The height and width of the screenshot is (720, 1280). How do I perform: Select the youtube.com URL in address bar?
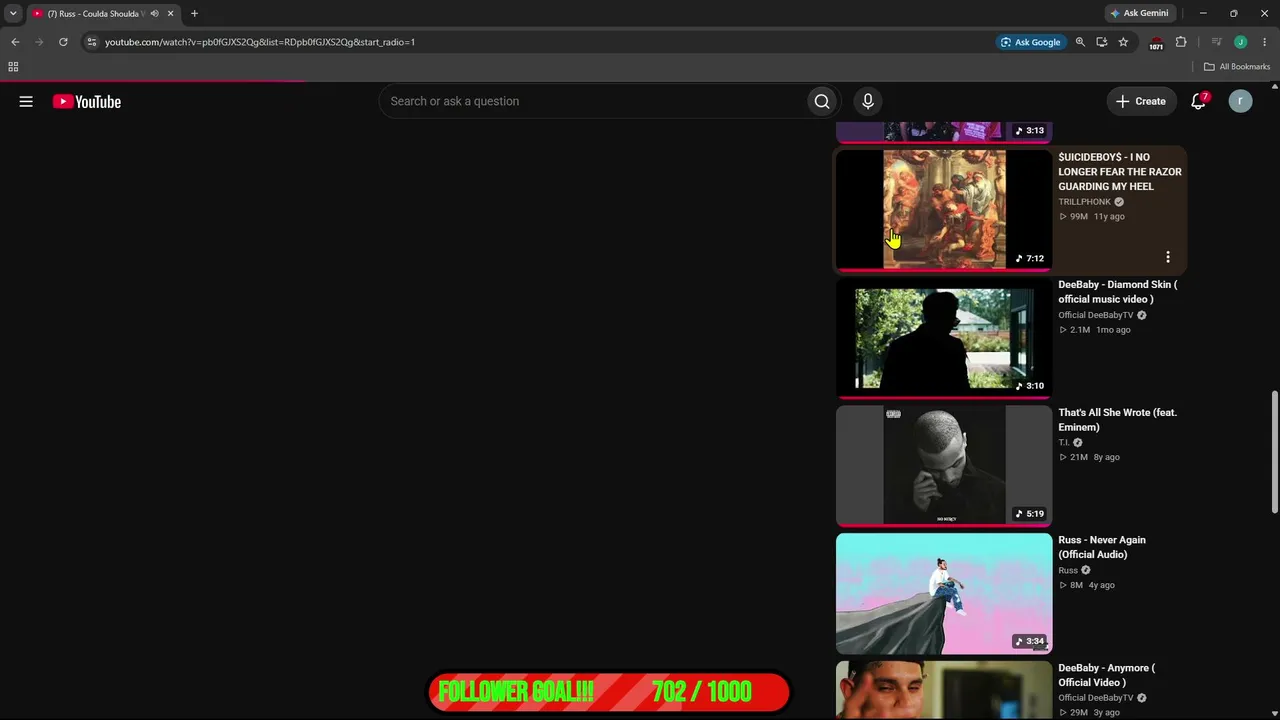[260, 42]
